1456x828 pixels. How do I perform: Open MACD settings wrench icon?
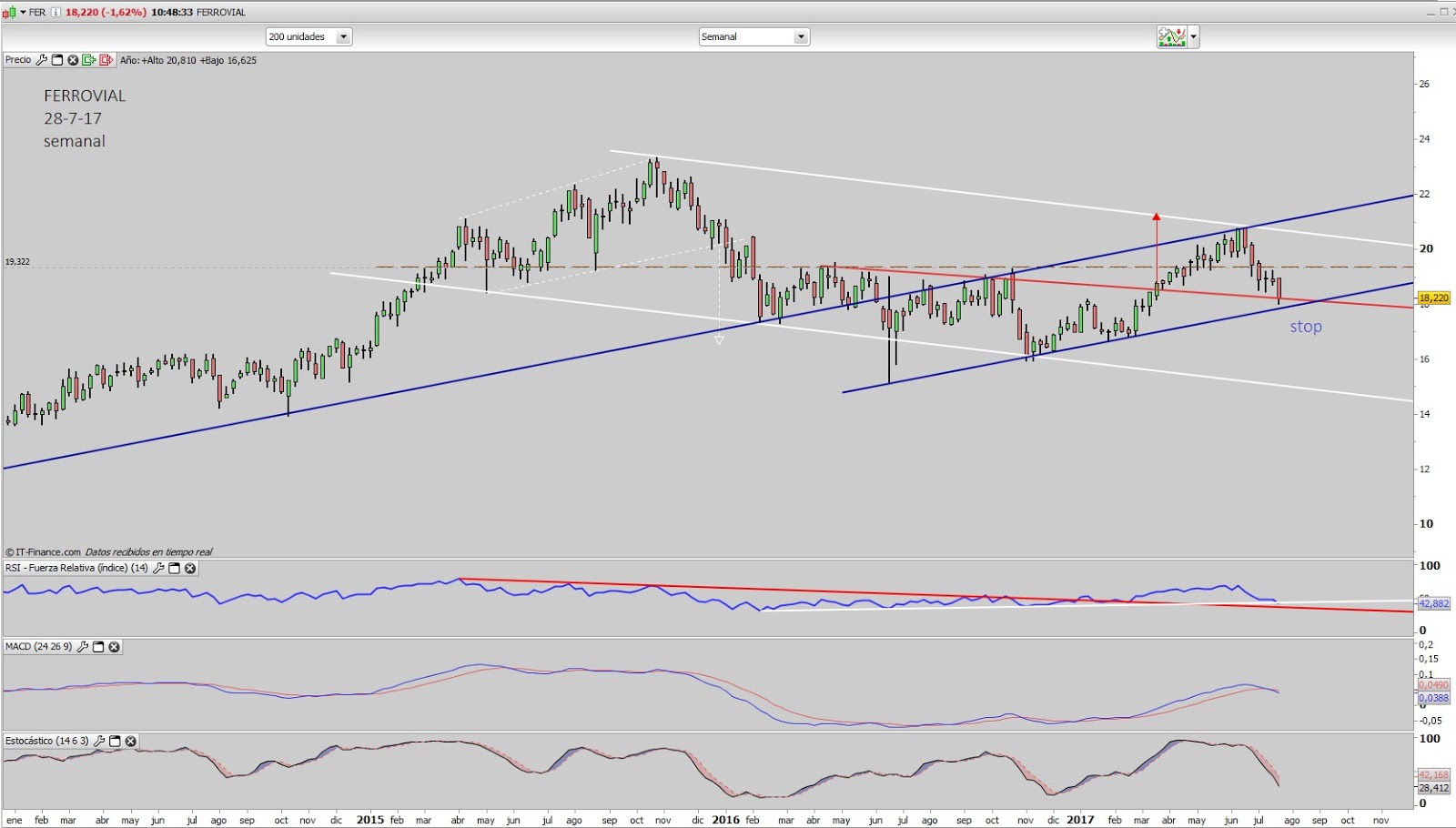point(83,647)
